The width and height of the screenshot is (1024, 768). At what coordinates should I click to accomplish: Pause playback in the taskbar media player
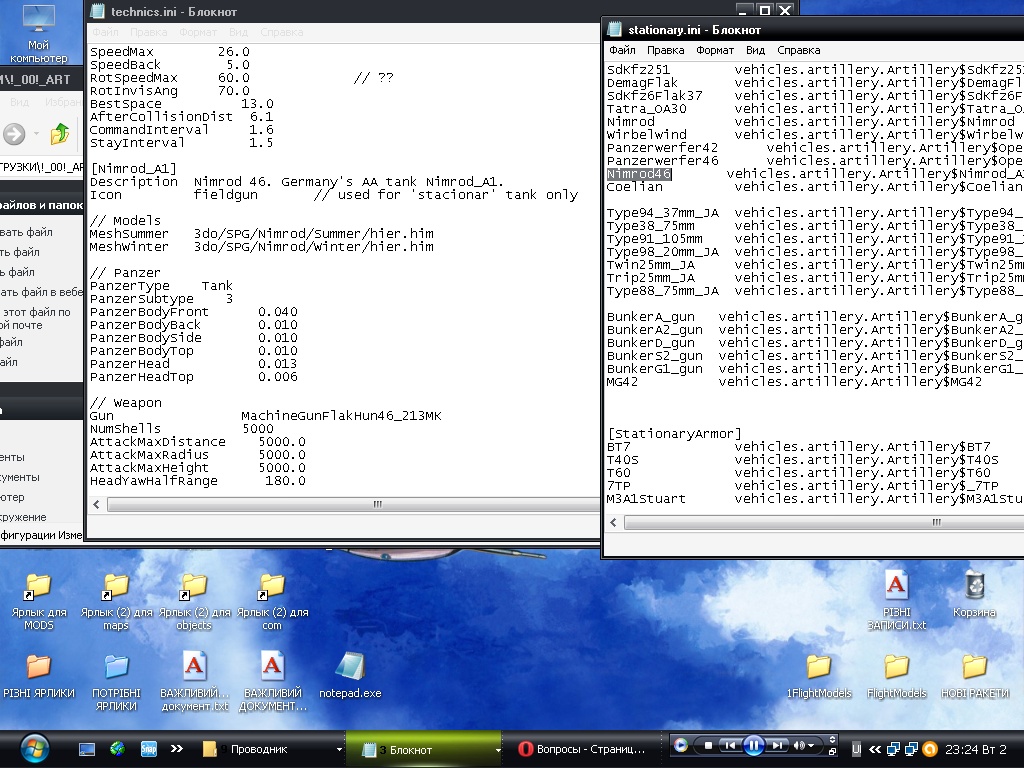coord(754,745)
